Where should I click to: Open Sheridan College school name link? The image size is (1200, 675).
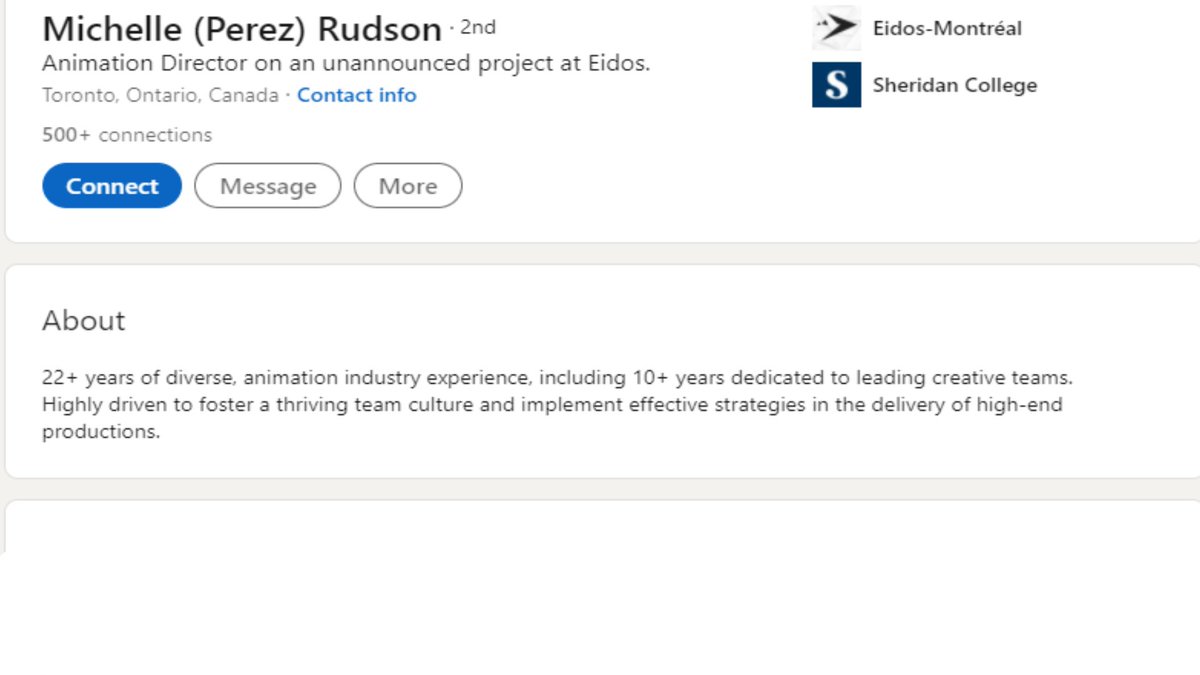click(954, 85)
